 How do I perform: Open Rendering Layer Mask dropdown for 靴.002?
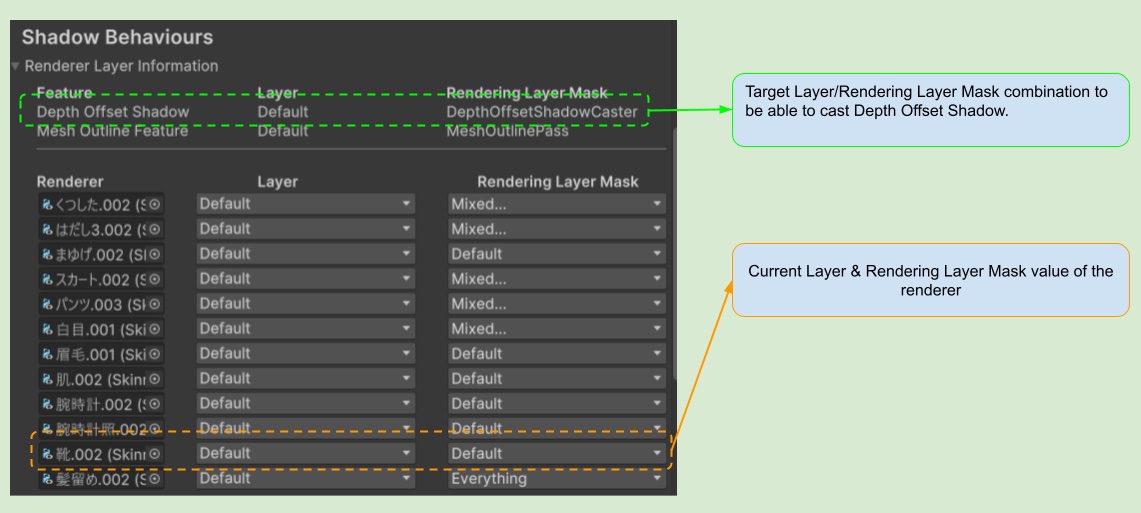556,454
